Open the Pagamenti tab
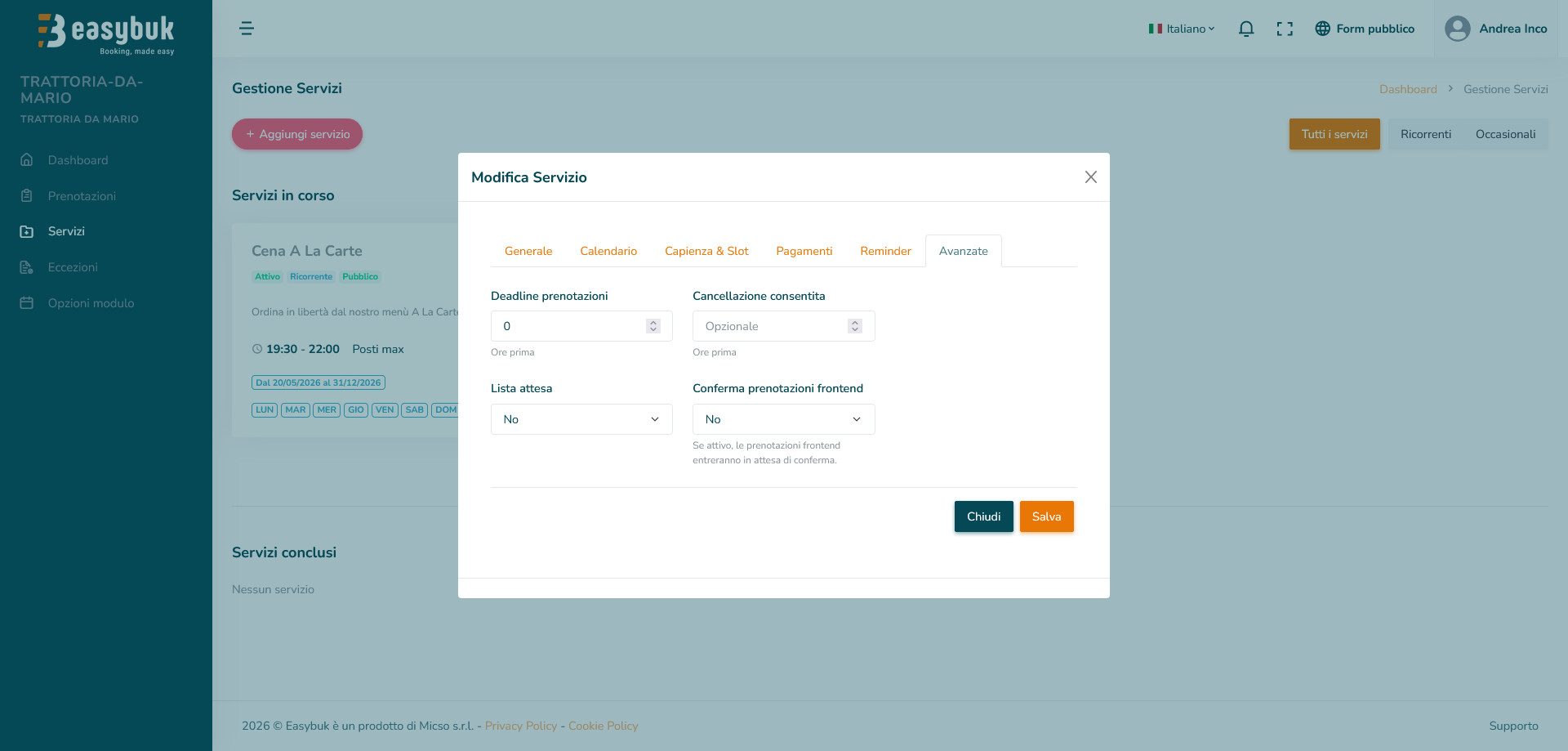Image resolution: width=1568 pixels, height=751 pixels. (804, 251)
